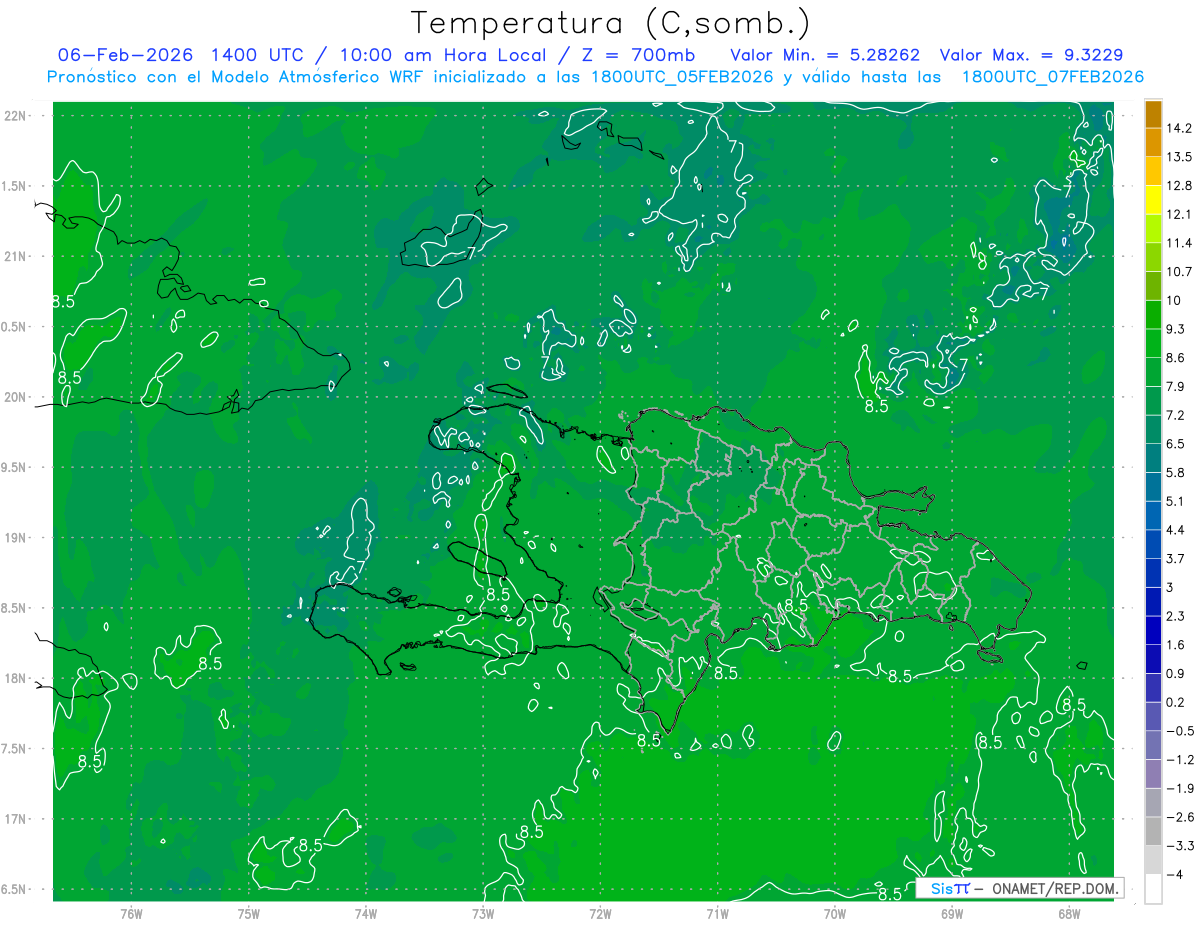Click the 'Temperatura (C,somb.)' chart title
Screen dimensions: 1200x927
(610, 22)
